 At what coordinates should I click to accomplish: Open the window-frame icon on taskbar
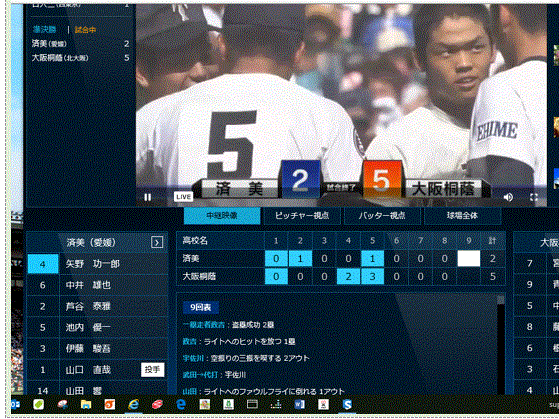(252, 404)
